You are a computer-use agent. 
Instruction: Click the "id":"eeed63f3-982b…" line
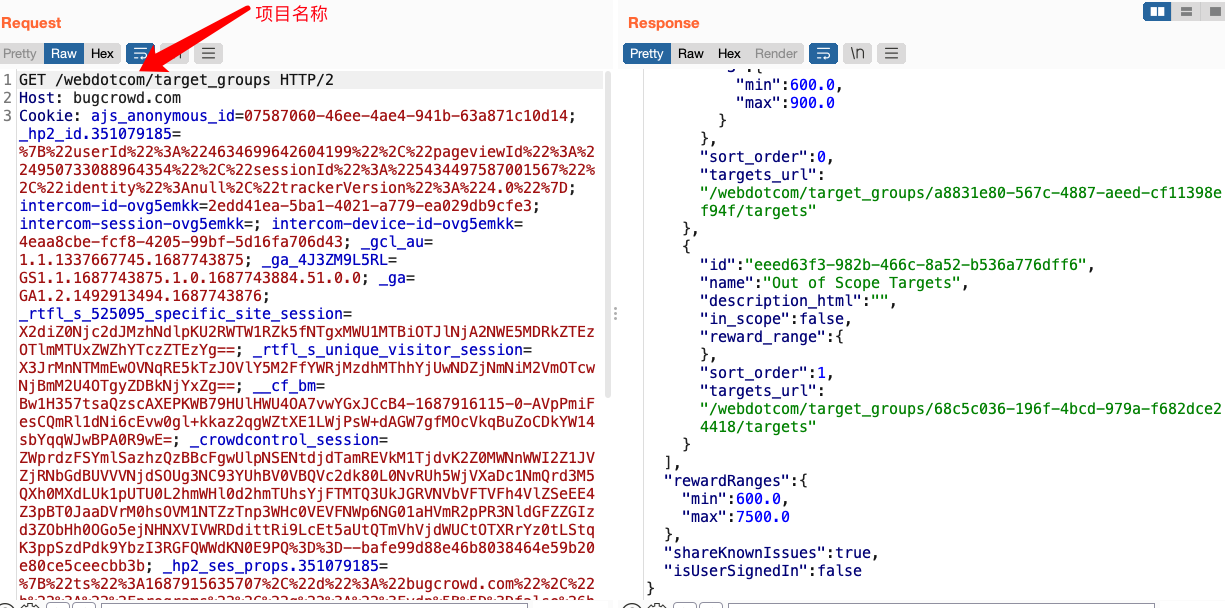pos(898,264)
